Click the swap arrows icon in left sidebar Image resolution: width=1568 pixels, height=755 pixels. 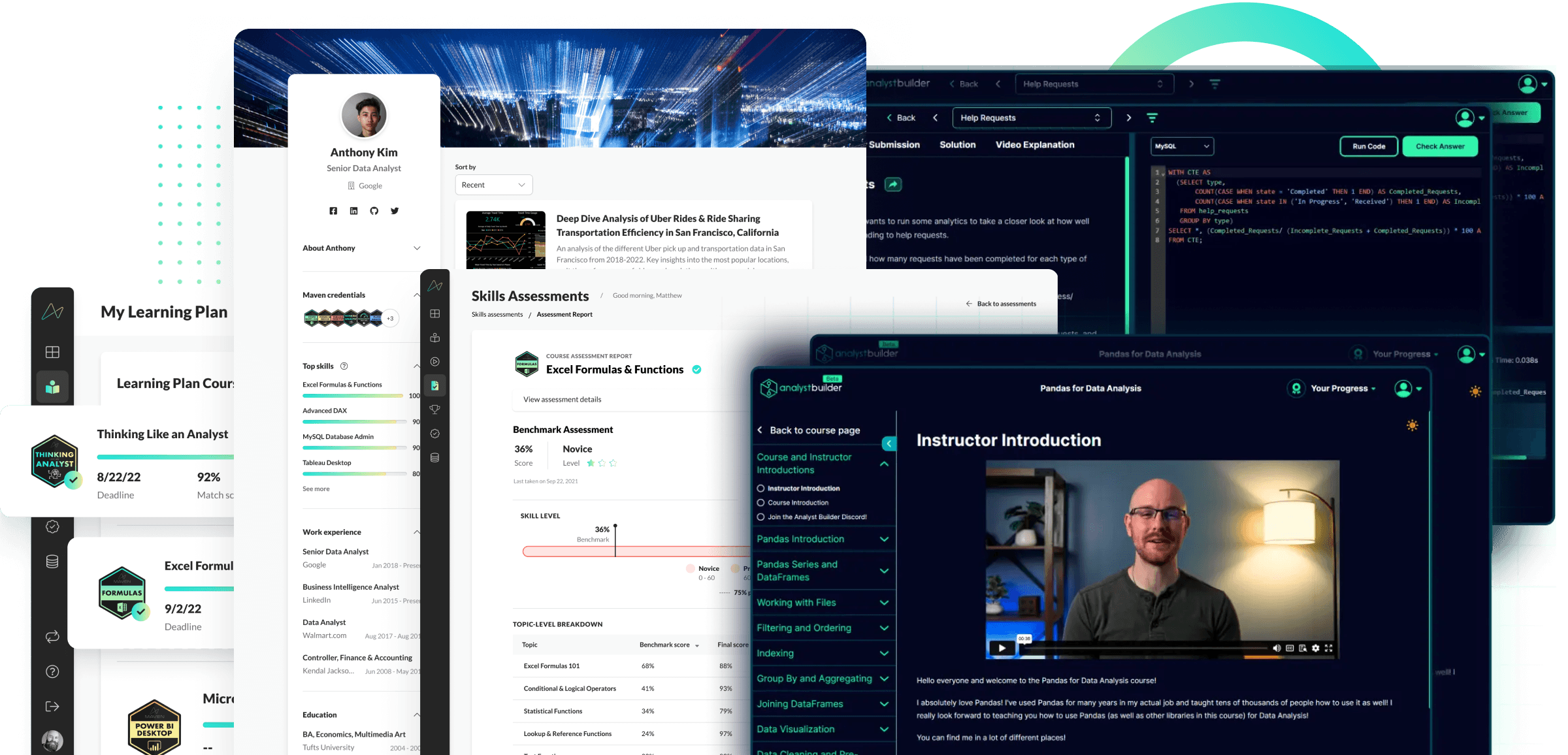pos(52,637)
